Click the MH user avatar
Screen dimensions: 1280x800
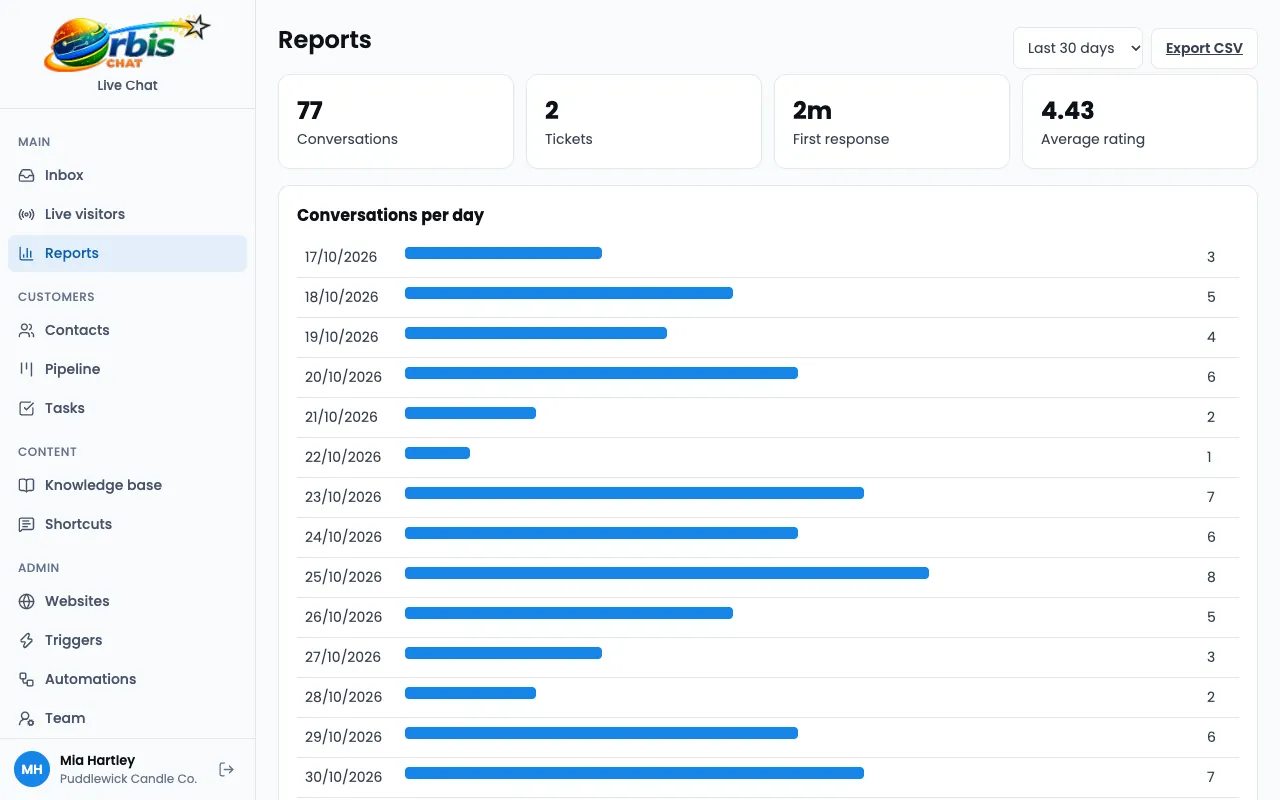pyautogui.click(x=32, y=769)
